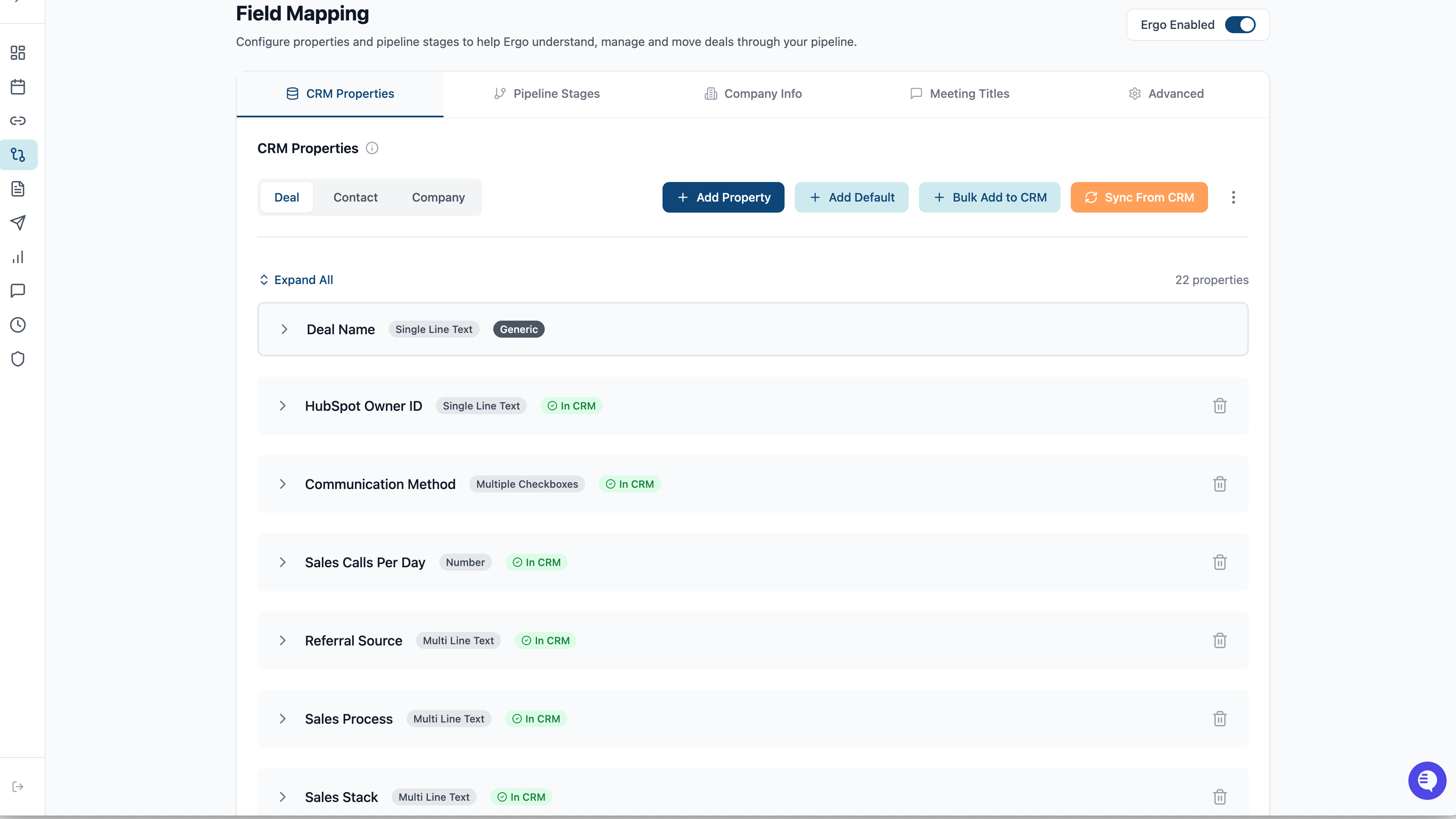This screenshot has width=1456, height=819.
Task: Click the clock history sidebar icon
Action: (18, 325)
